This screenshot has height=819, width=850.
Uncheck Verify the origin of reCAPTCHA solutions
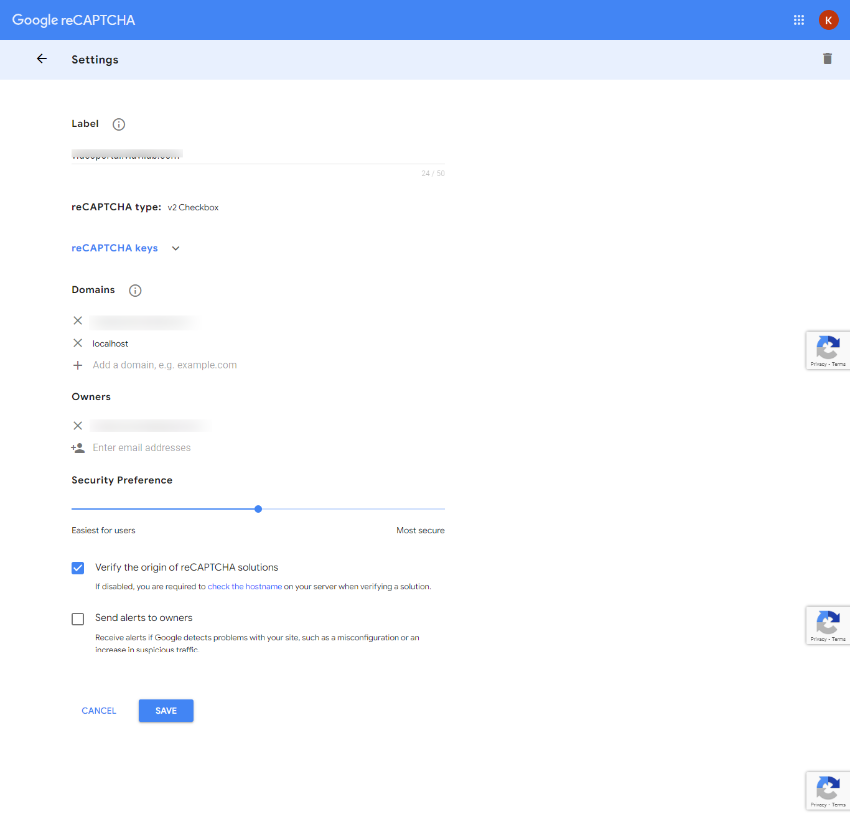point(78,568)
